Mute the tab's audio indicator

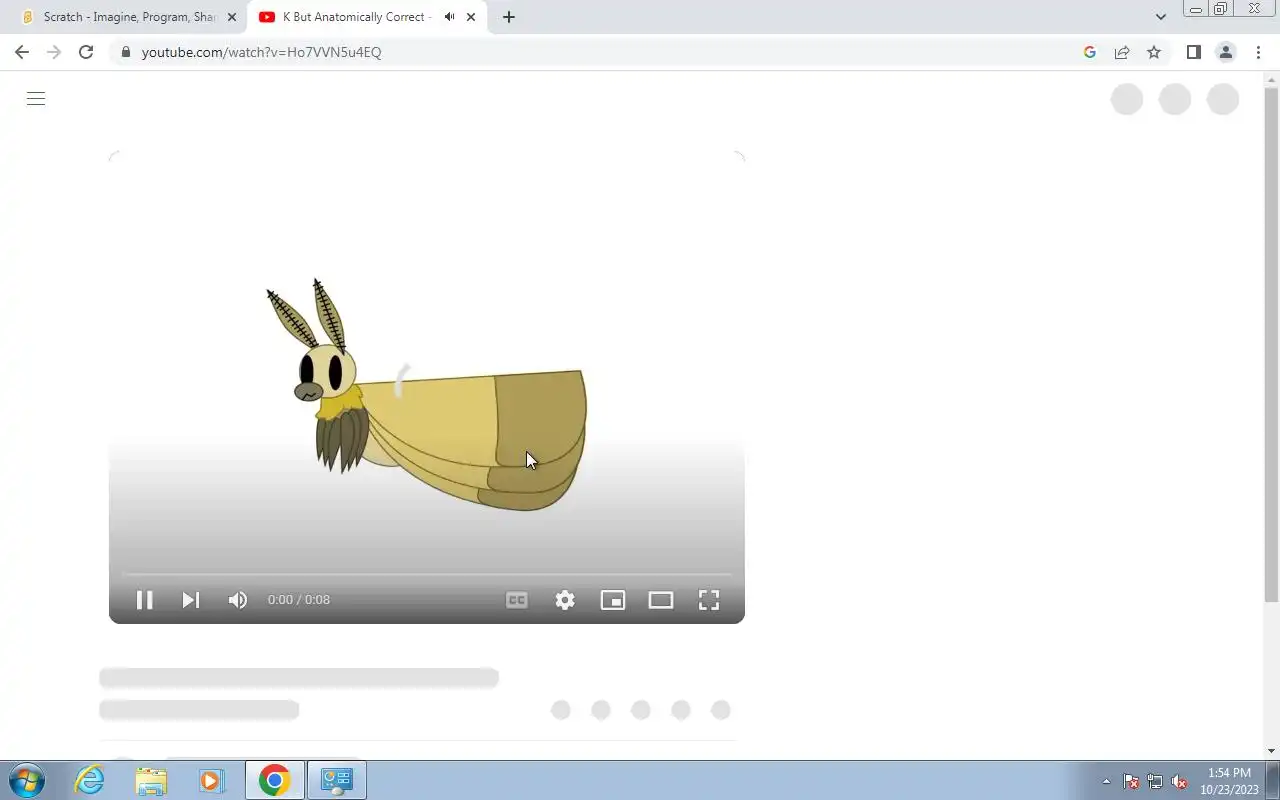click(x=449, y=17)
